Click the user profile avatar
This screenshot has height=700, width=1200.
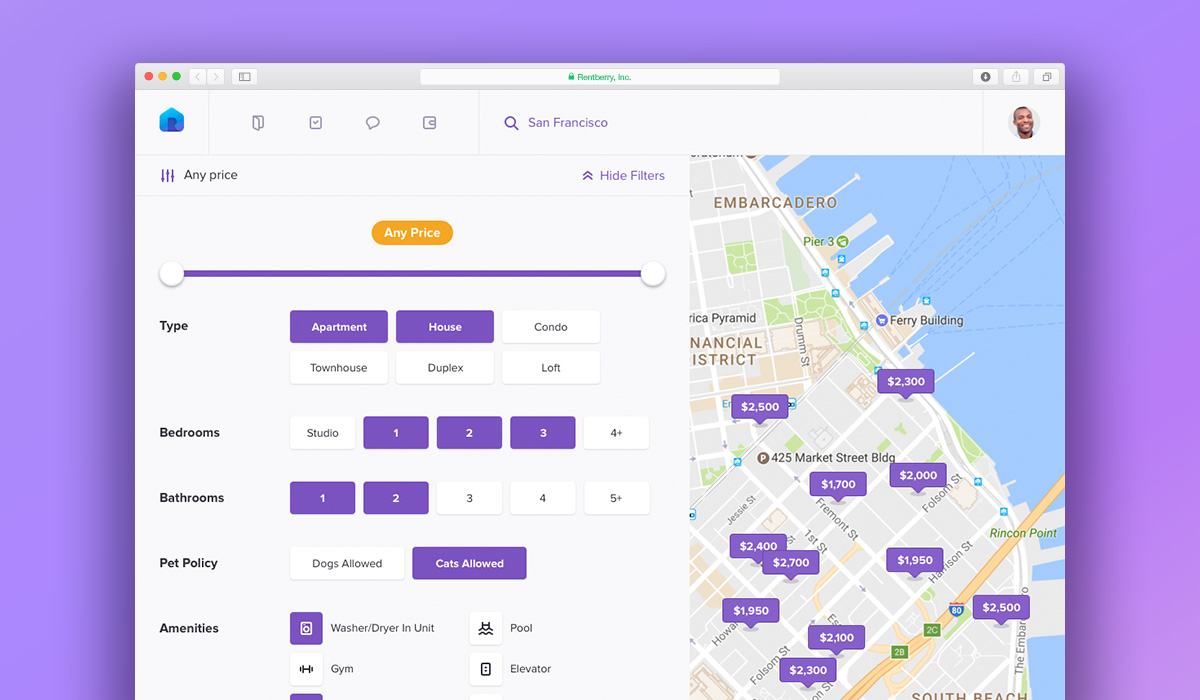(x=1023, y=123)
